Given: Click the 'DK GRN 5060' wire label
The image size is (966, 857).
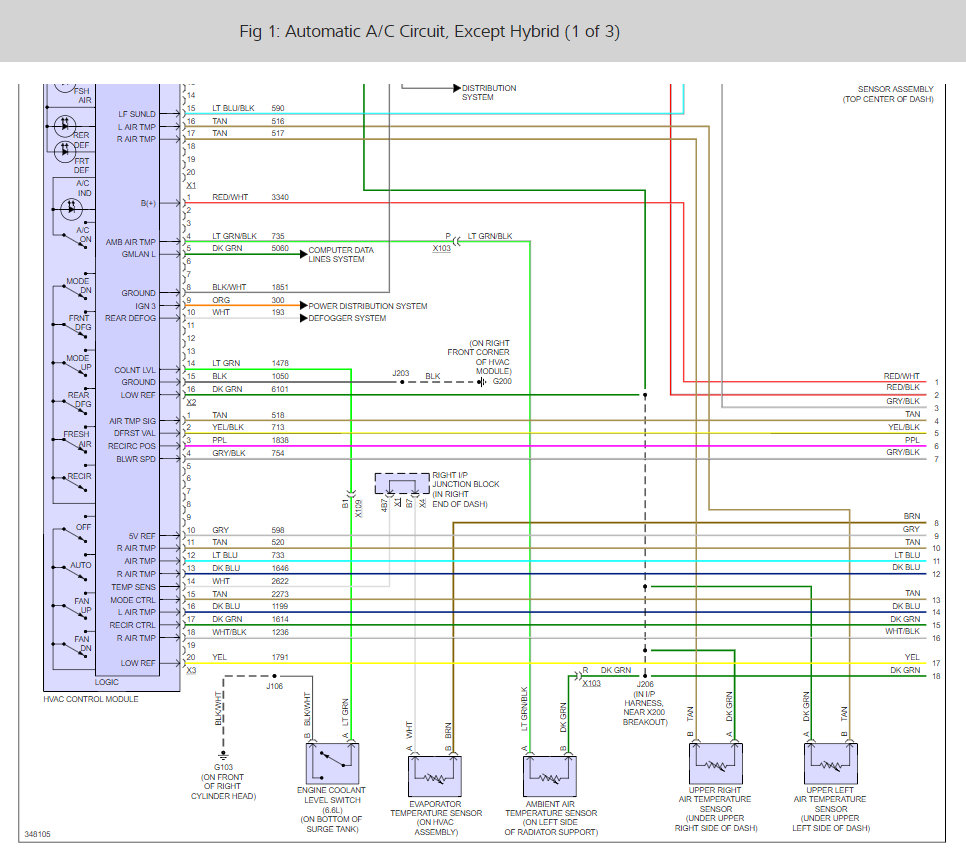Looking at the screenshot, I should tap(250, 248).
